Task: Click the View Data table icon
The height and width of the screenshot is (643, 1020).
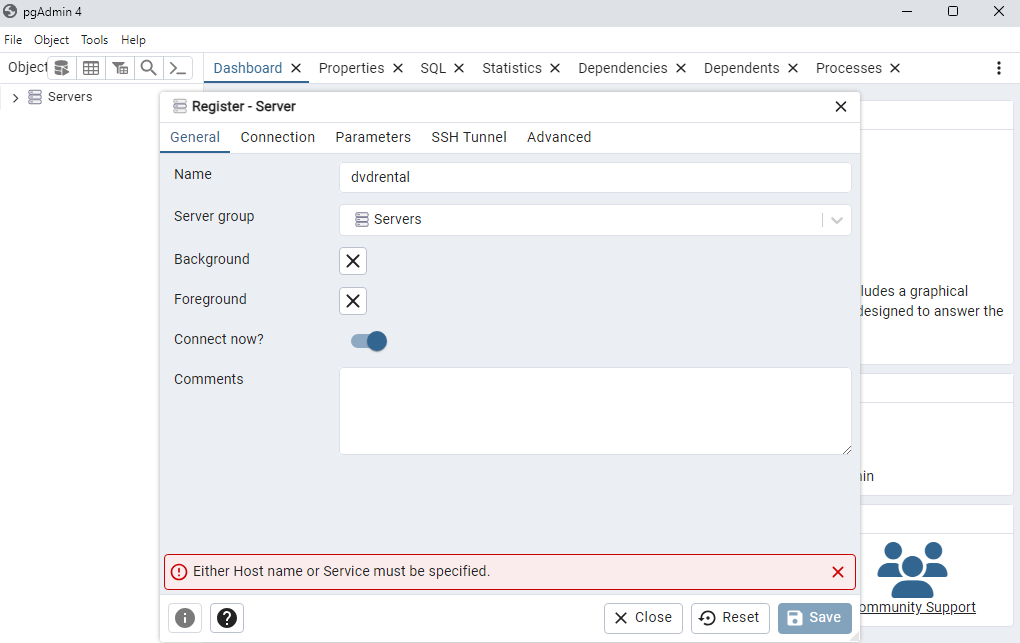Action: [x=91, y=68]
